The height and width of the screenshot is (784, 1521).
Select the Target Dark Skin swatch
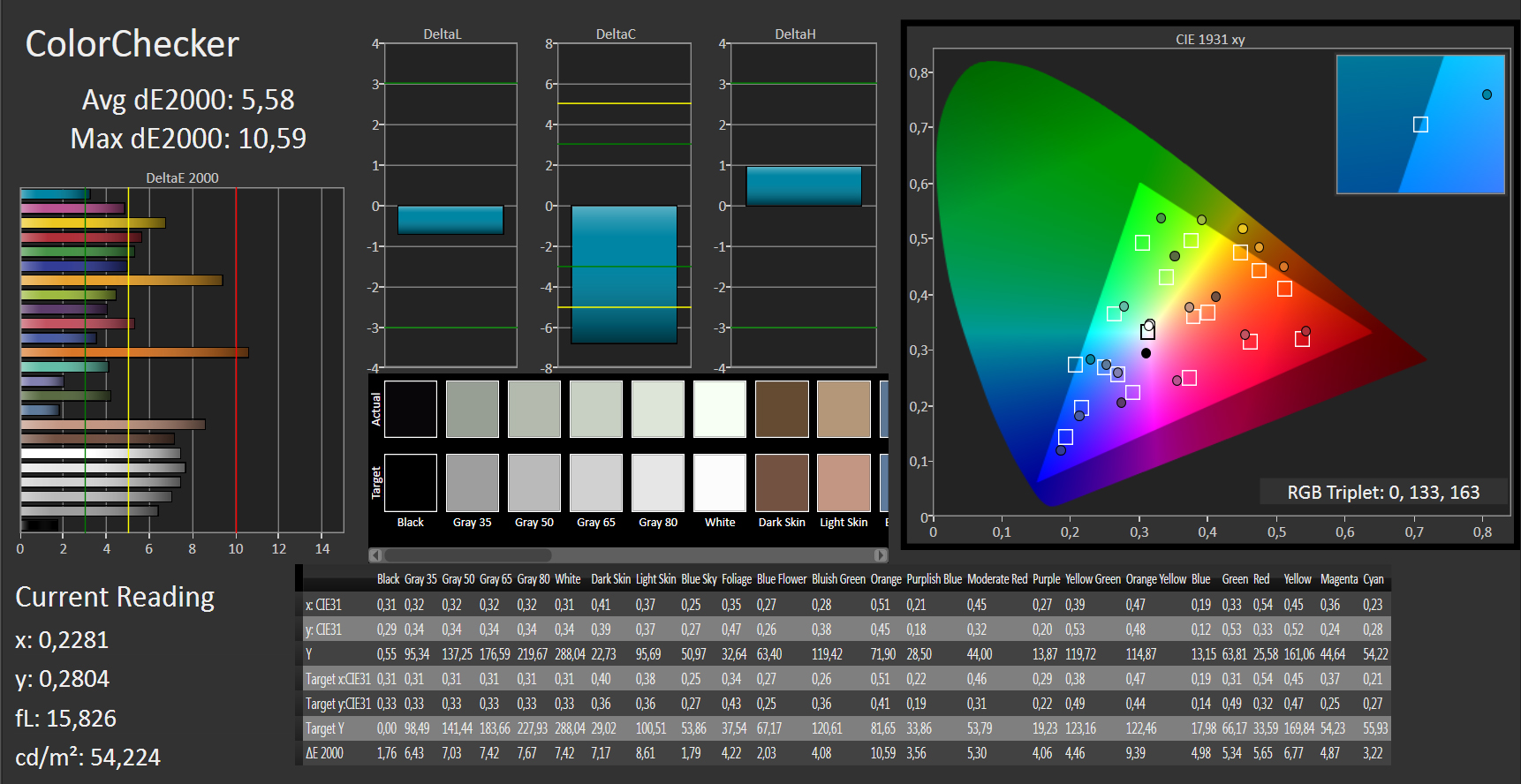pos(782,483)
